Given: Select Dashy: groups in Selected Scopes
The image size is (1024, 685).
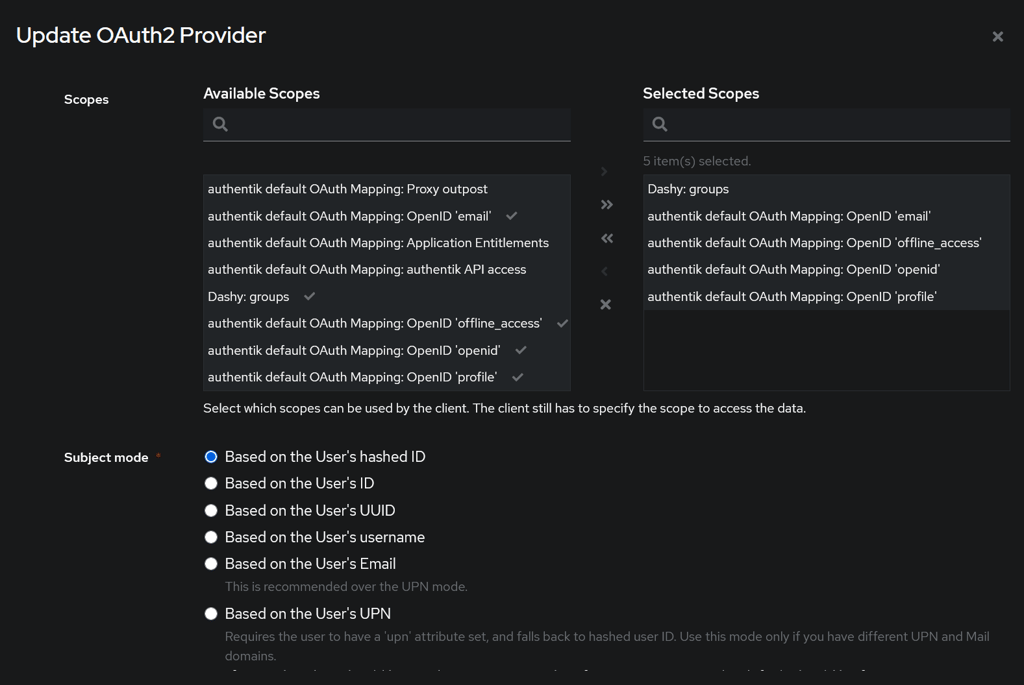Looking at the screenshot, I should pyautogui.click(x=826, y=189).
